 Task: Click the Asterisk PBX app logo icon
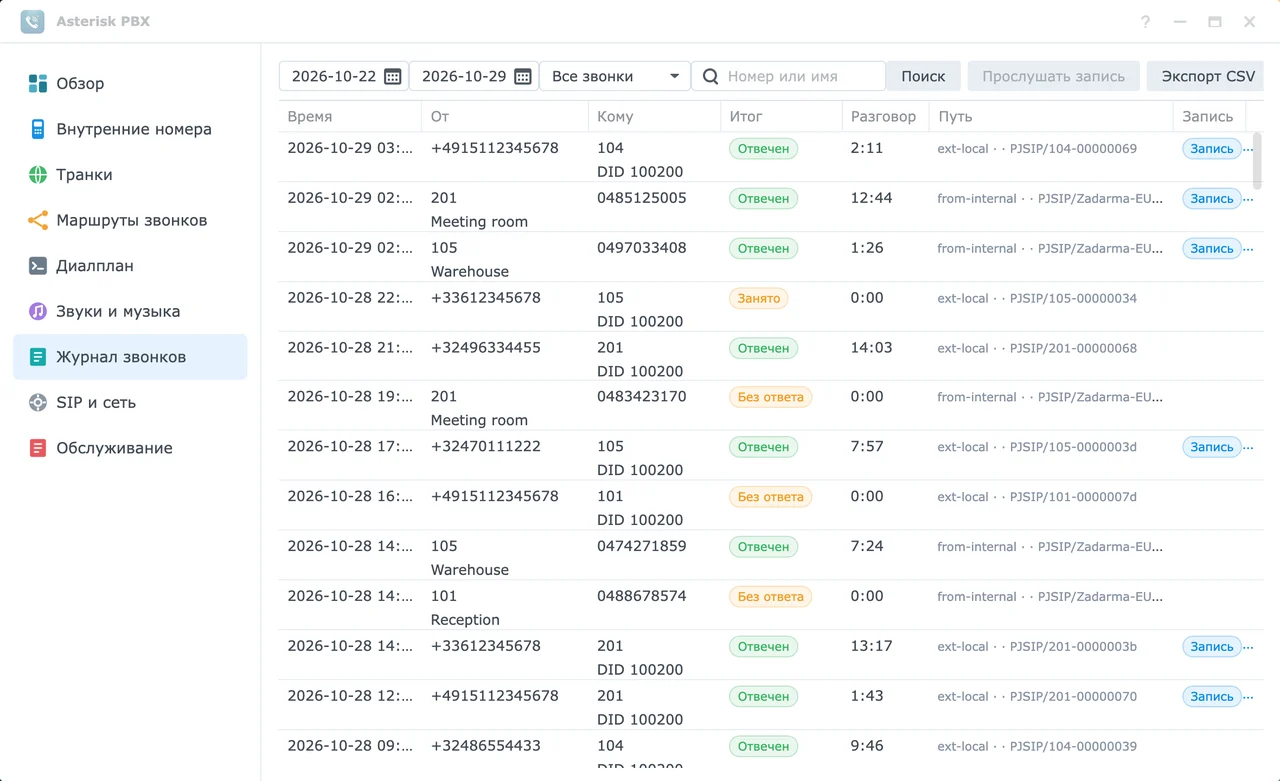pos(32,21)
